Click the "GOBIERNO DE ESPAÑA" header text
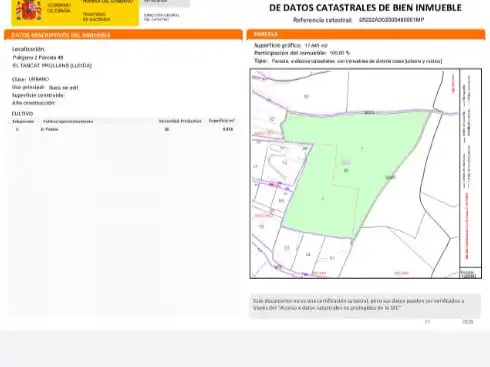Screen dimensions: 490x367 [x=59, y=8]
